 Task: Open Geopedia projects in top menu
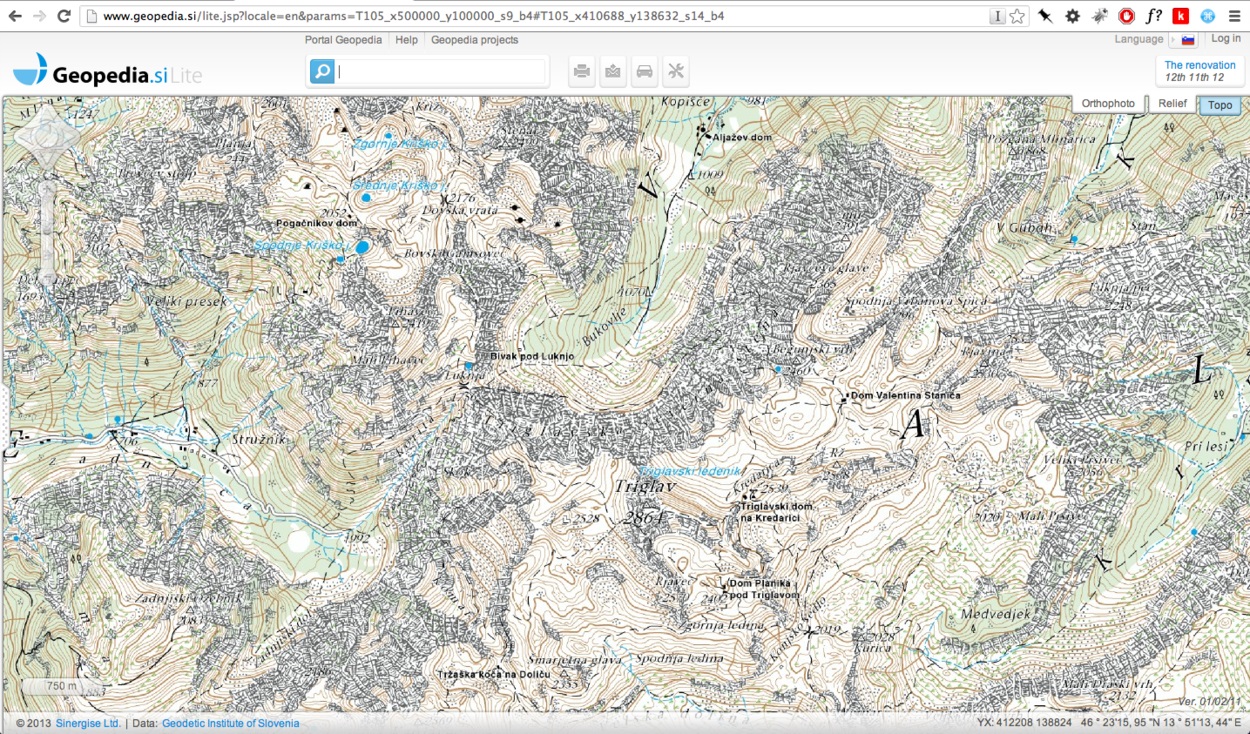[x=474, y=40]
